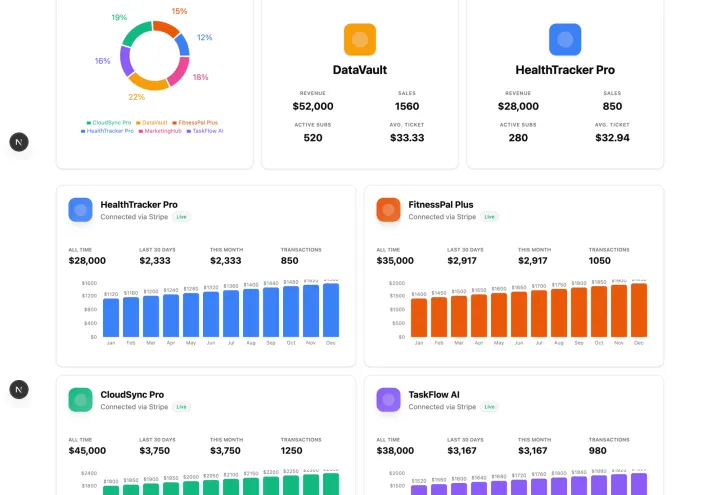Click the Jul $1700 bar in FitnessPal chart

539,314
